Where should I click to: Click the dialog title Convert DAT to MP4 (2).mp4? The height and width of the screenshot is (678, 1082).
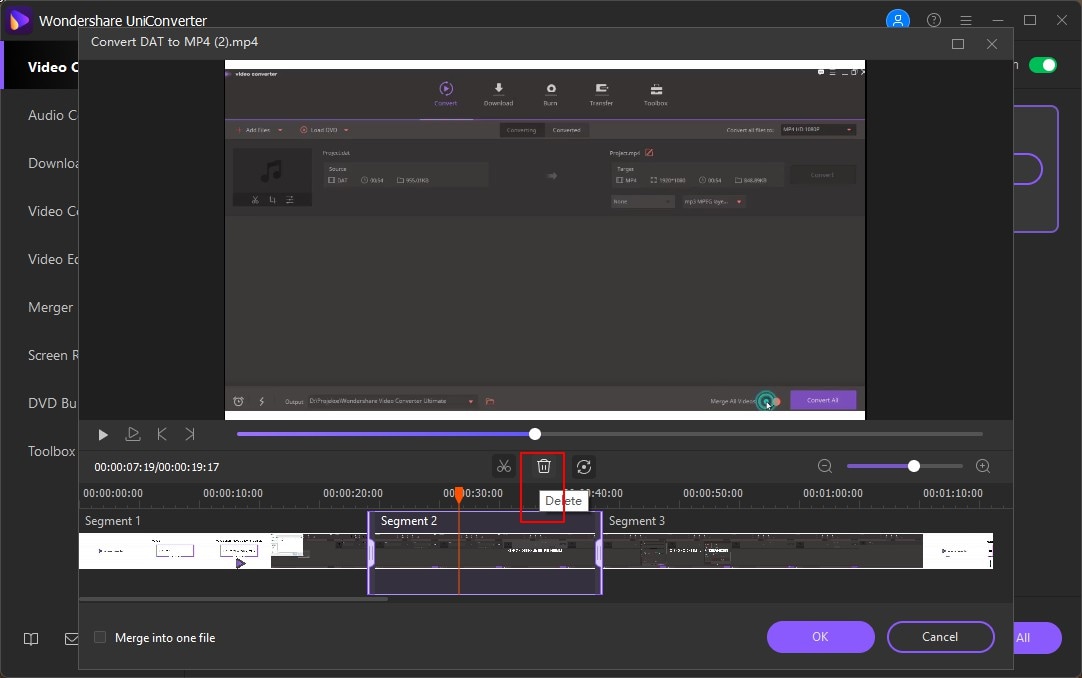pos(175,42)
